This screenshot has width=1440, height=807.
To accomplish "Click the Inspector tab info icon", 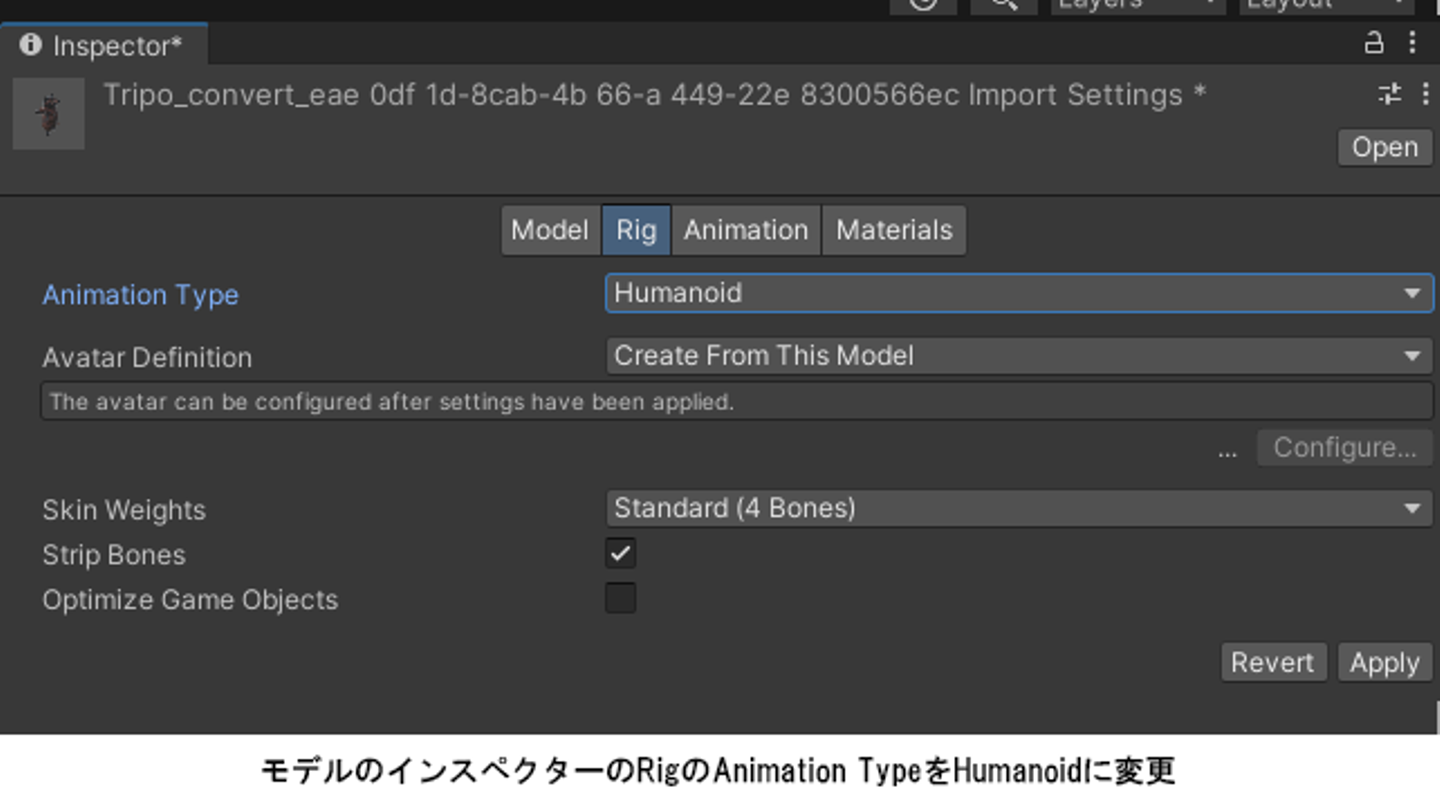I will 31,45.
